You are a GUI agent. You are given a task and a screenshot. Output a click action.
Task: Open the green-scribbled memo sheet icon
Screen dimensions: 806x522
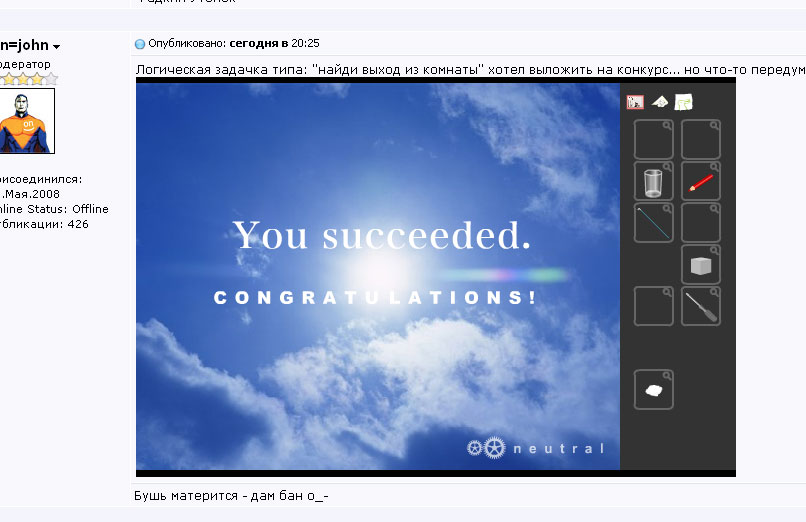point(684,102)
